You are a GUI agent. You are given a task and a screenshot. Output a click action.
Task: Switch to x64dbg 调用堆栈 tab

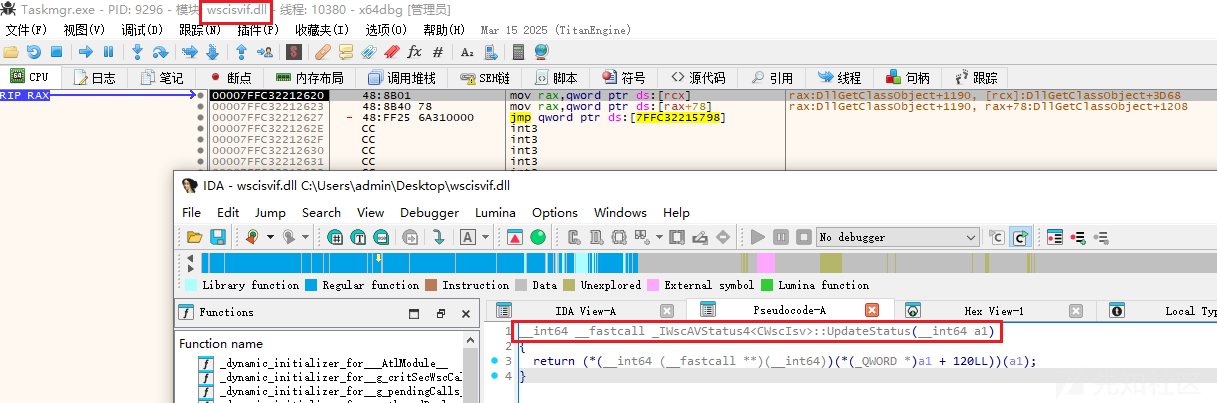point(401,77)
